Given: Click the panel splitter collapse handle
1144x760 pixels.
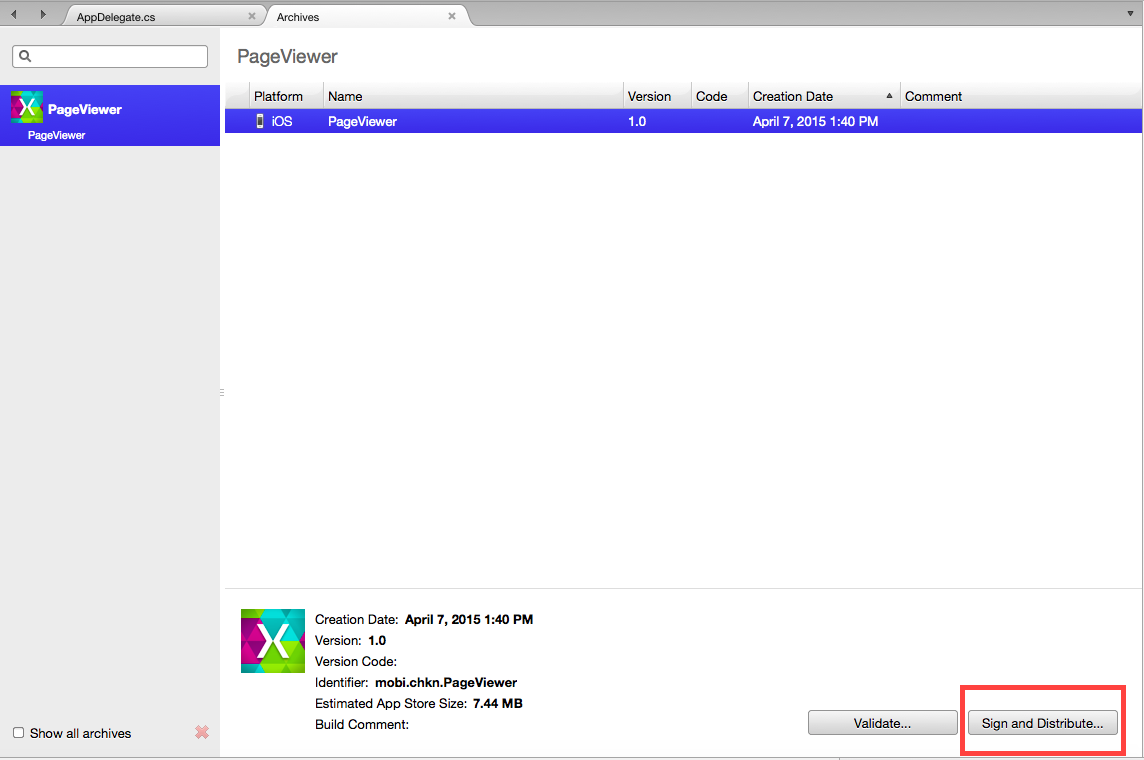Looking at the screenshot, I should point(220,392).
